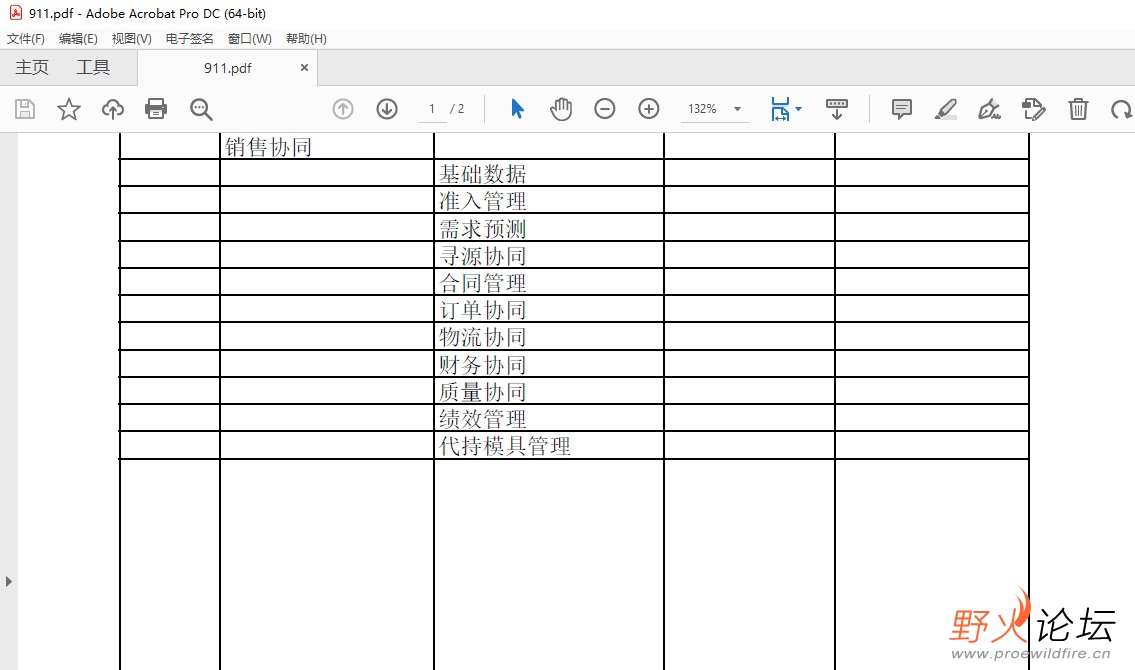Add to favorites with the star icon

(x=68, y=109)
